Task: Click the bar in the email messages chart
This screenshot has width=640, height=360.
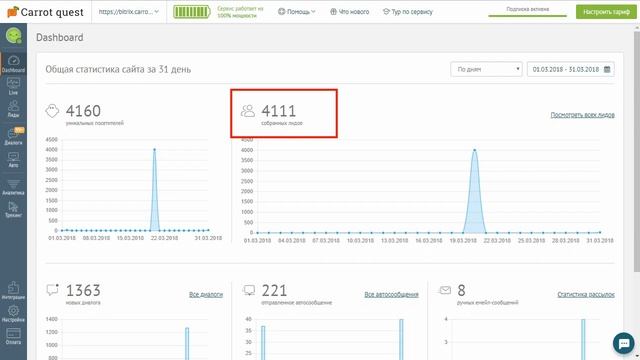Action: 583,339
